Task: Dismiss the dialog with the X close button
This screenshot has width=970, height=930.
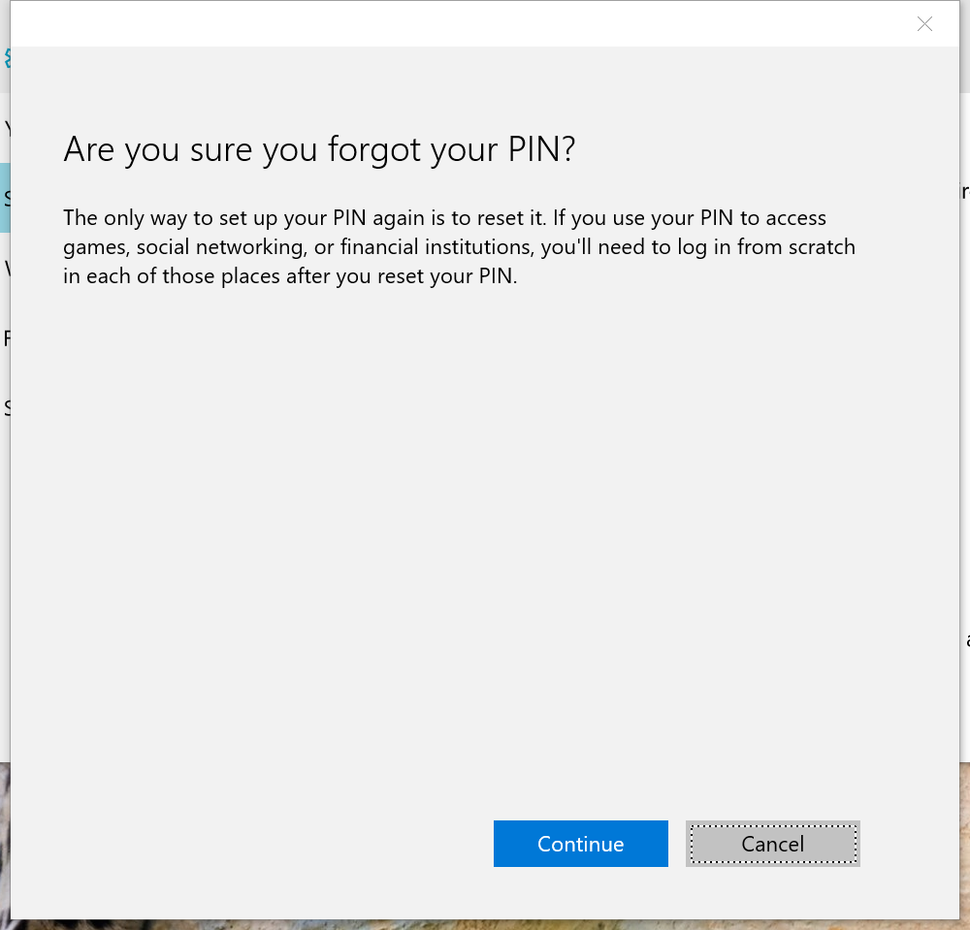Action: coord(924,24)
